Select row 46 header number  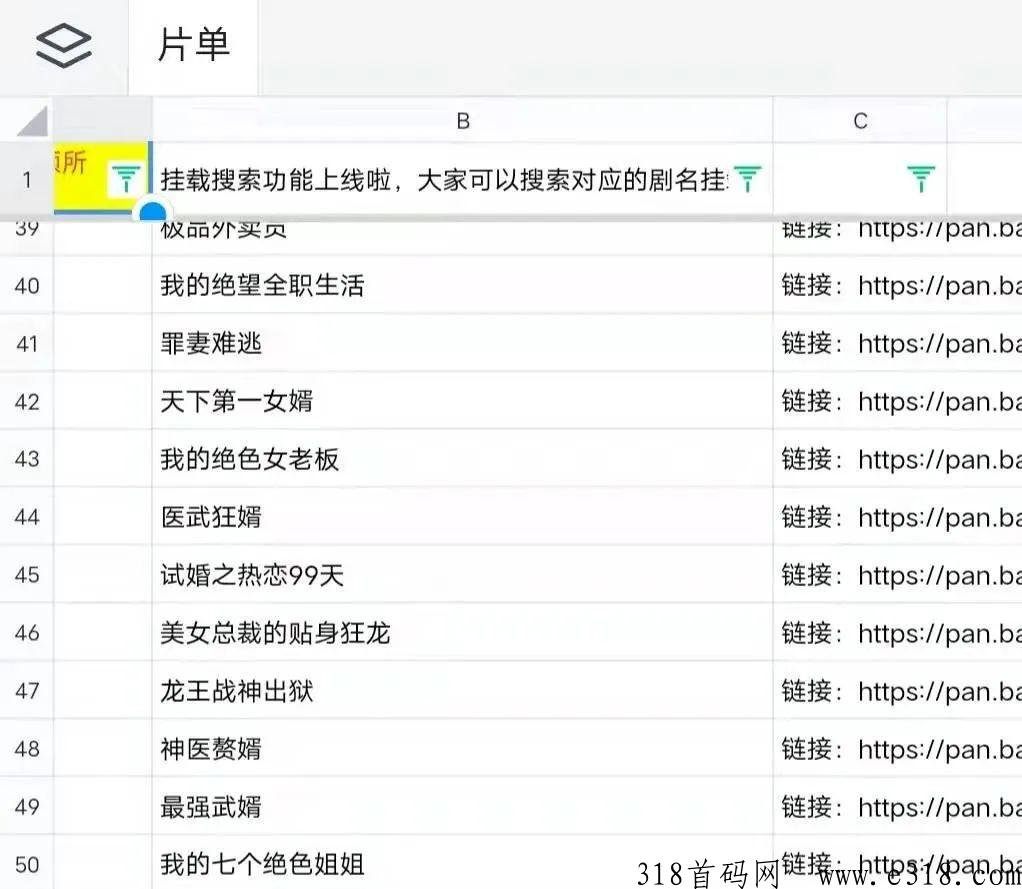tap(27, 633)
